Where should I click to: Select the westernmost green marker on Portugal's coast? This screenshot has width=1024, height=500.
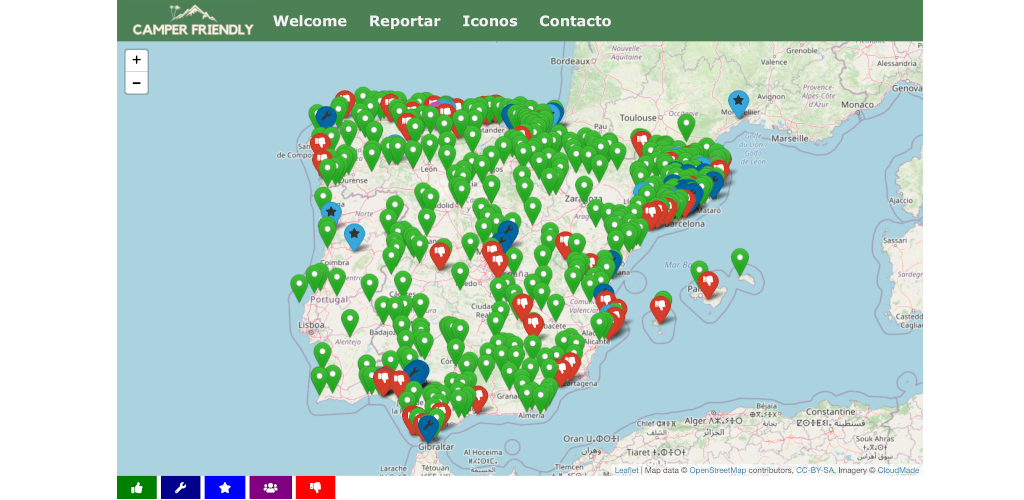click(299, 286)
